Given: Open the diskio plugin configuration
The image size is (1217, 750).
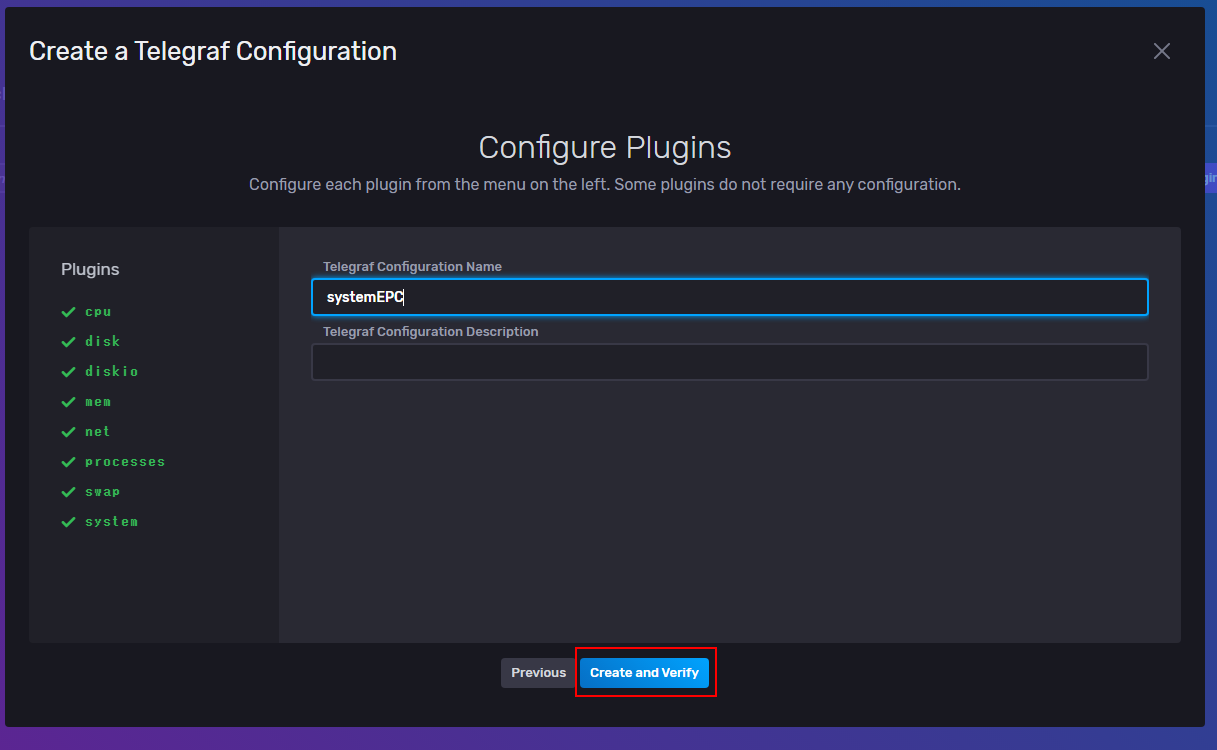Looking at the screenshot, I should (x=112, y=372).
